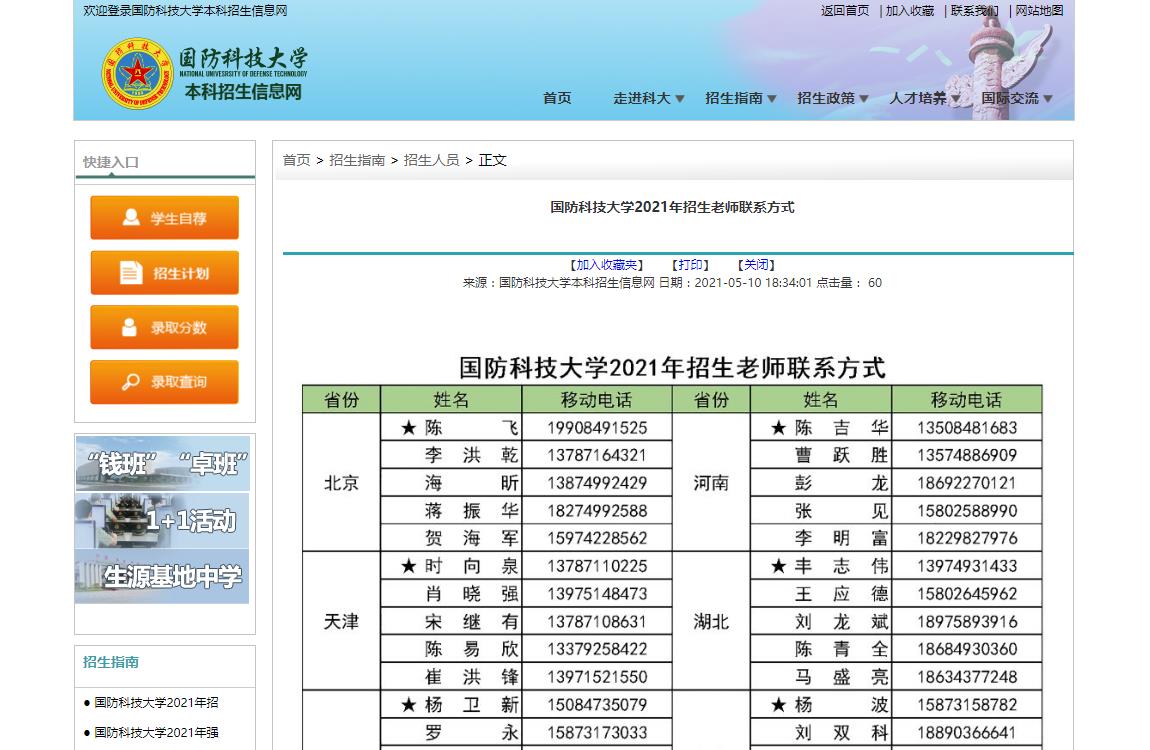1150x750 pixels.
Task: Open sidebar link 国防科技大学2021年招
Action: click(x=156, y=702)
